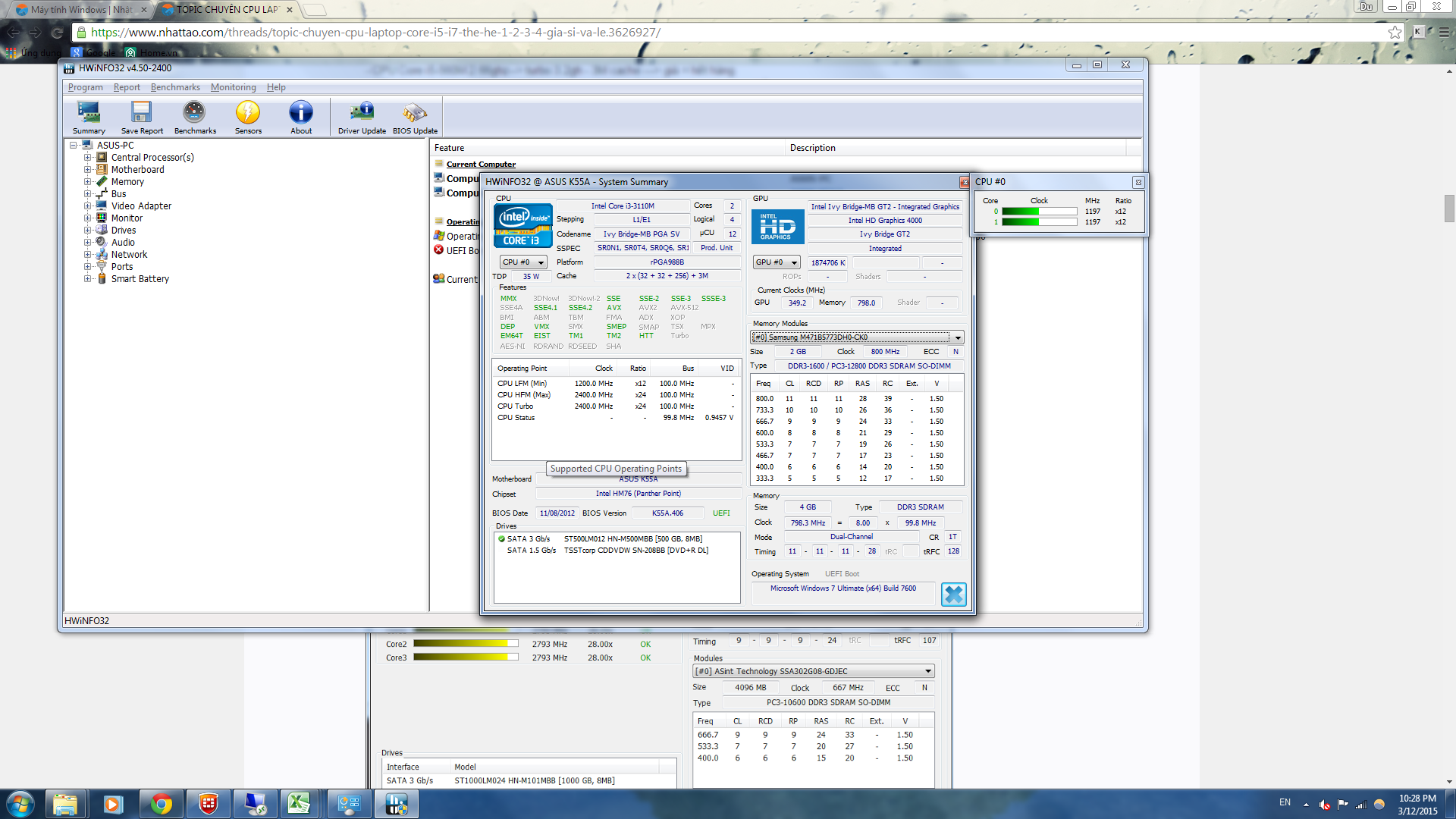Screen dimensions: 1456x819
Task: Select Monitor node in the tree
Action: click(x=127, y=218)
